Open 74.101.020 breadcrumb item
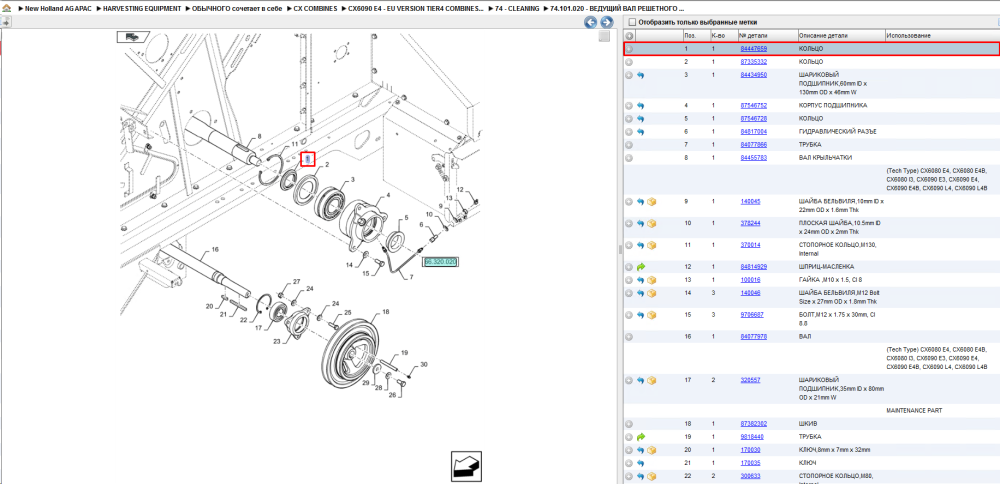 [617, 9]
